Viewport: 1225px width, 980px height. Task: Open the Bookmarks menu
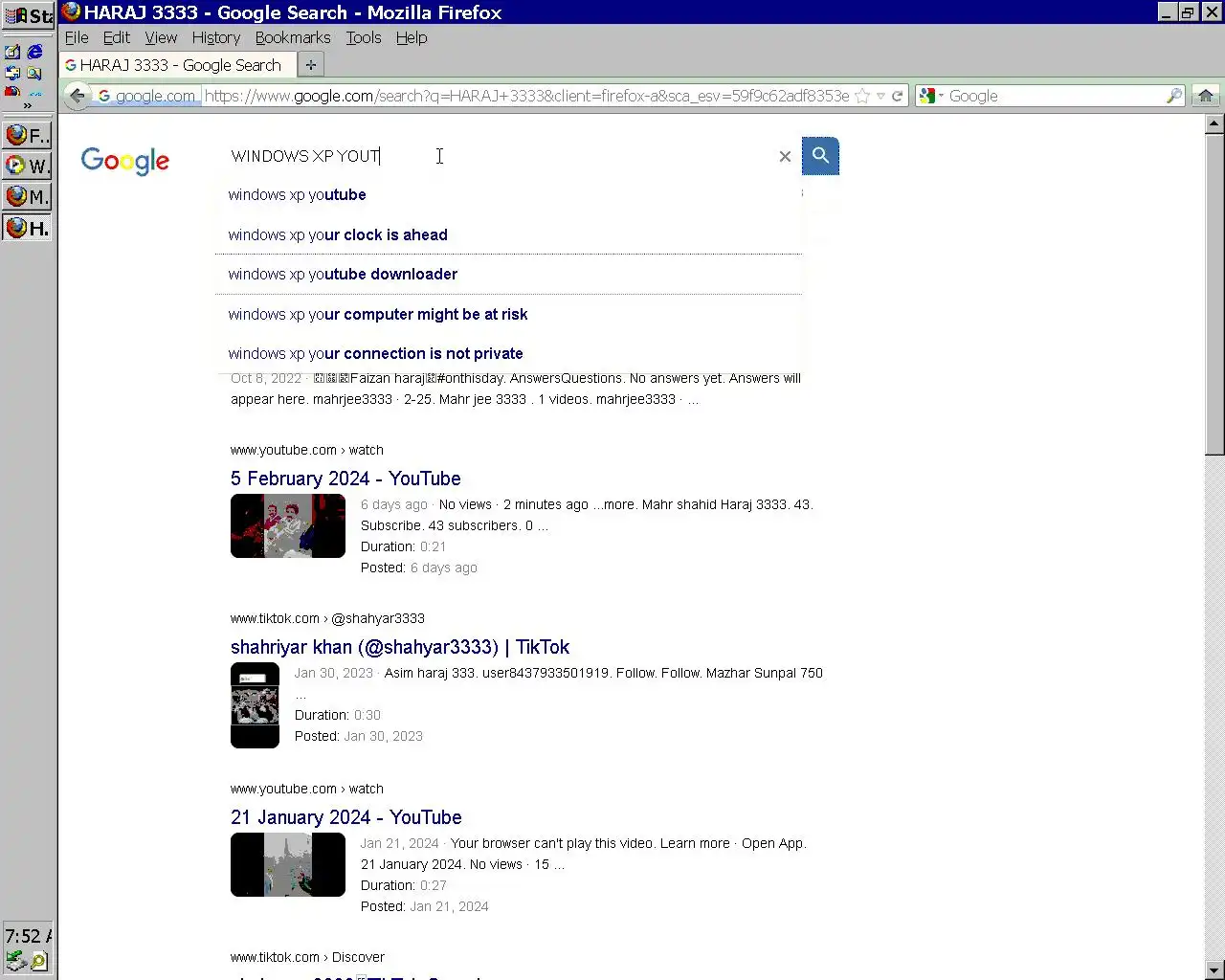coord(293,37)
